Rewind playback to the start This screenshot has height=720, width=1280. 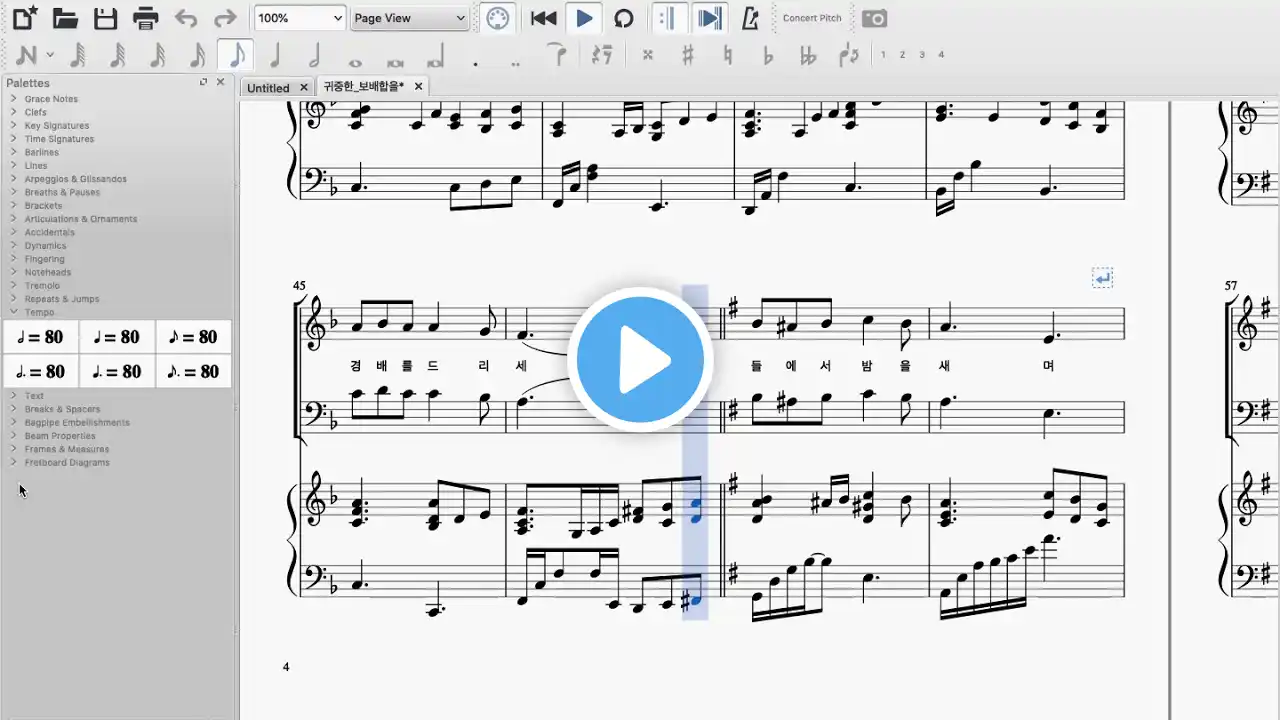click(543, 18)
